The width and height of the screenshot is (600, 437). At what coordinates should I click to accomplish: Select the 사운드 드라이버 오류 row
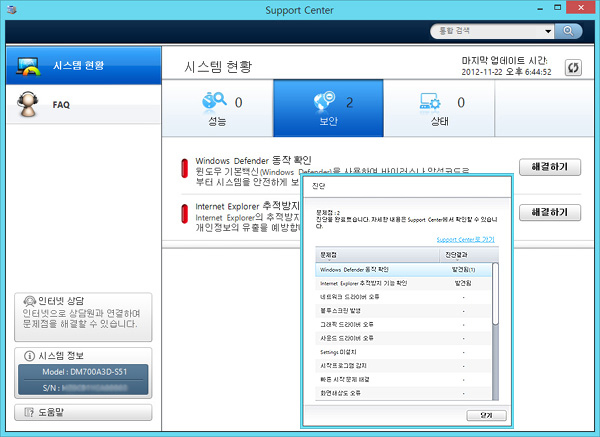403,338
